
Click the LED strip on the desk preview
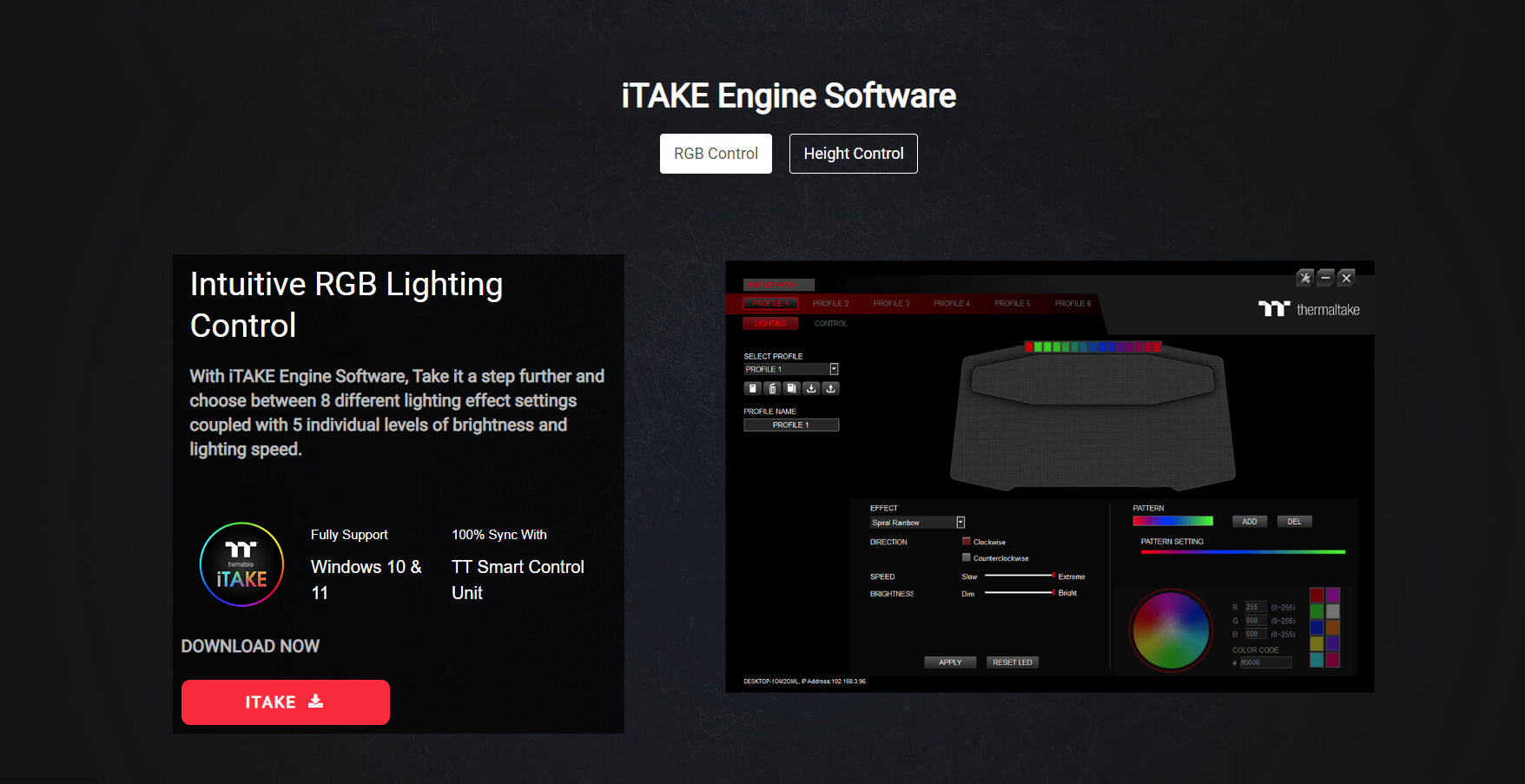coord(1093,346)
